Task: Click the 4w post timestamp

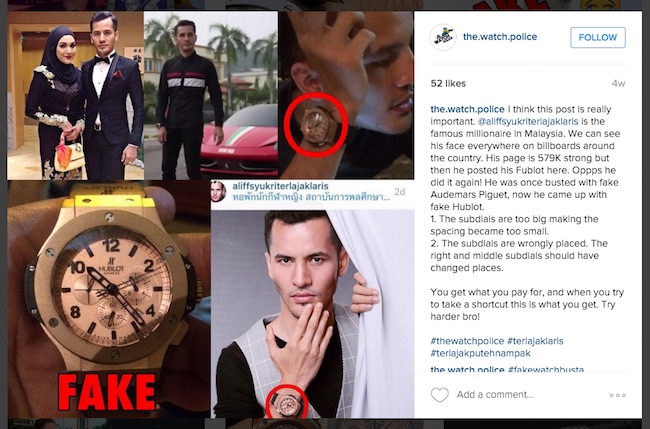Action: [x=618, y=83]
